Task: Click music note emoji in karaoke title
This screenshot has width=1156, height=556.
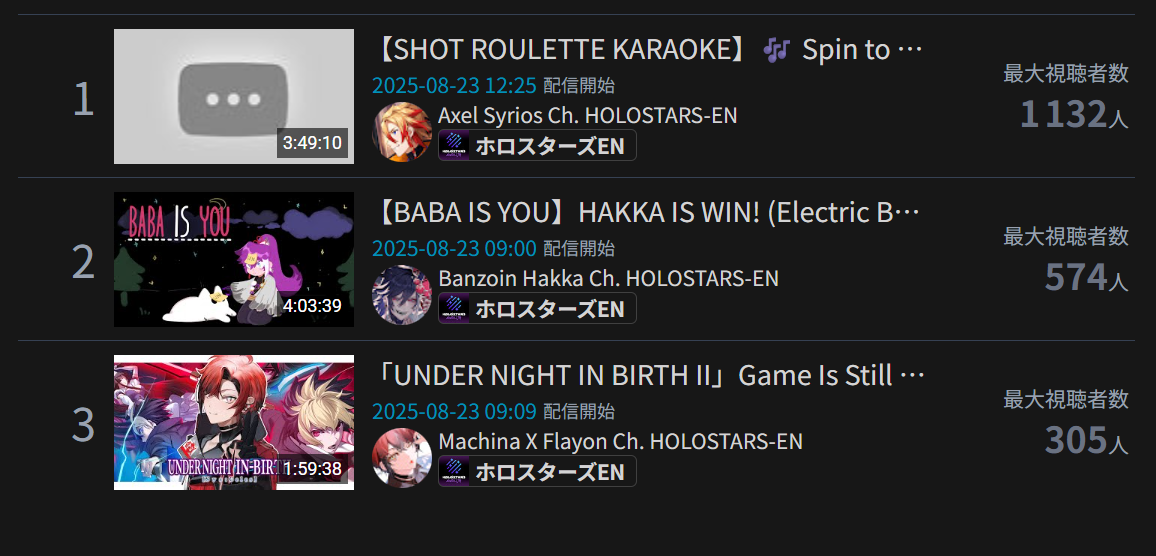Action: tap(776, 50)
